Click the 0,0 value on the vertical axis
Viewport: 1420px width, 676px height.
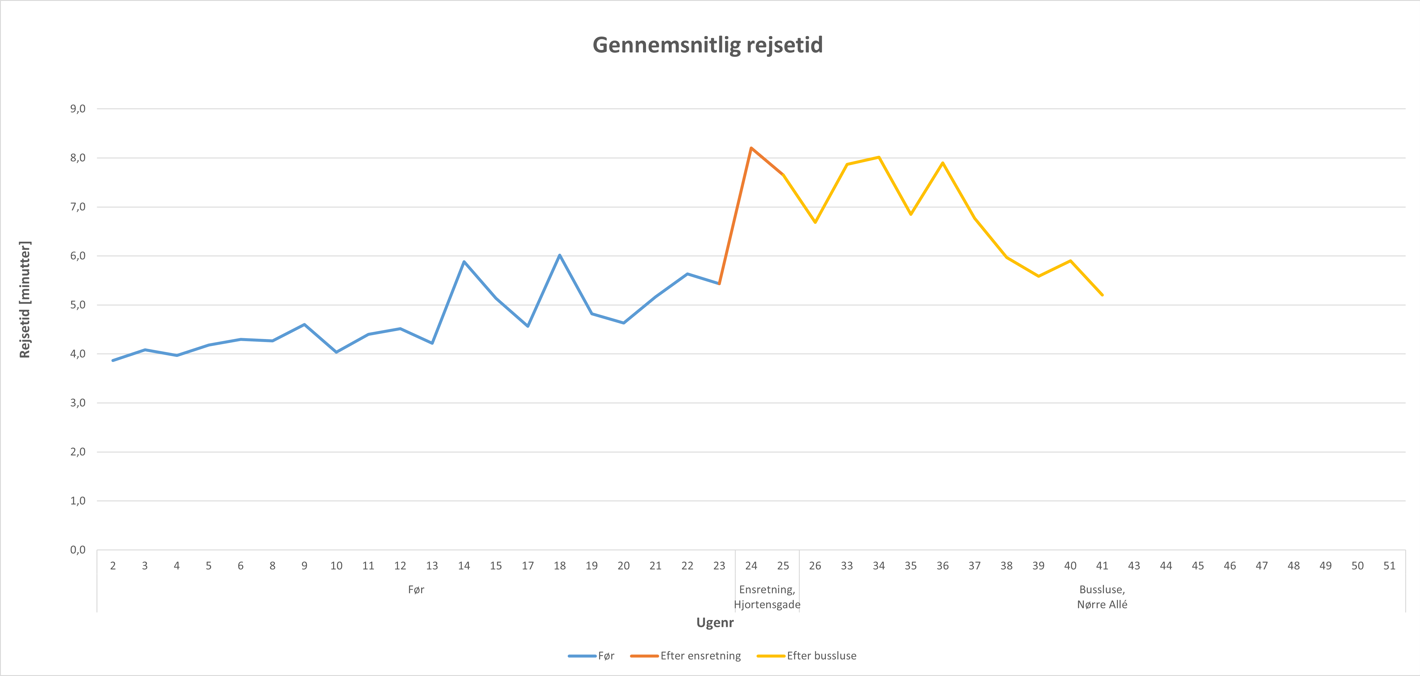76,550
